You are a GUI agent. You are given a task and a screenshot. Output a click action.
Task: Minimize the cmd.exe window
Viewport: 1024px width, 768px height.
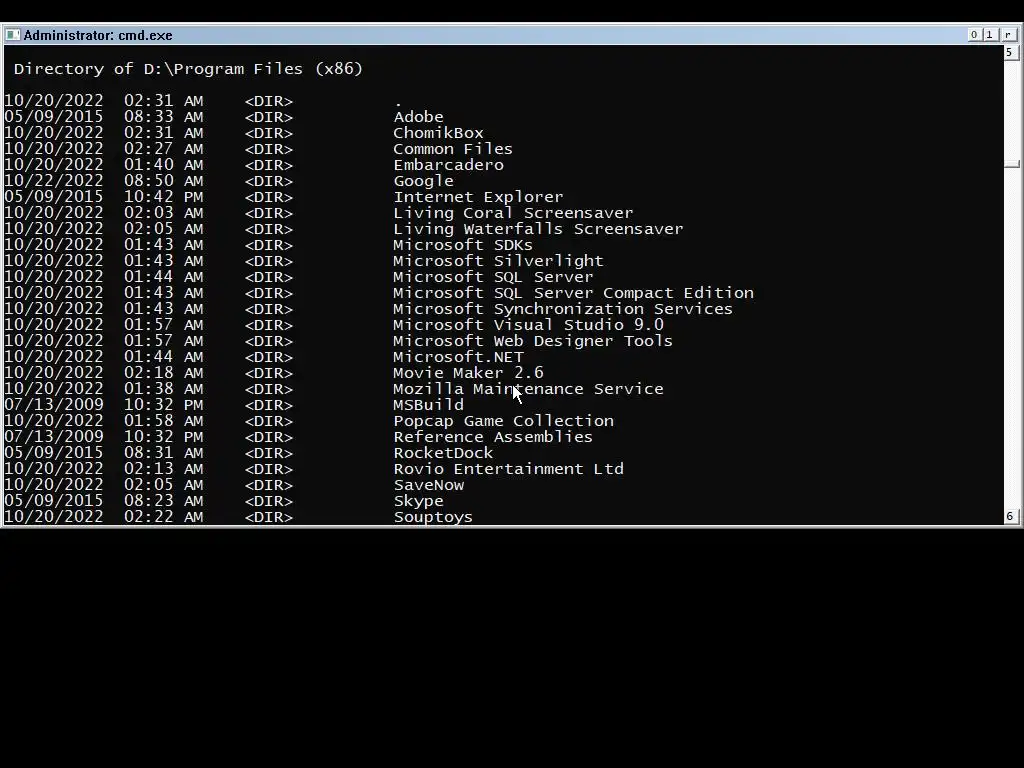click(x=974, y=35)
